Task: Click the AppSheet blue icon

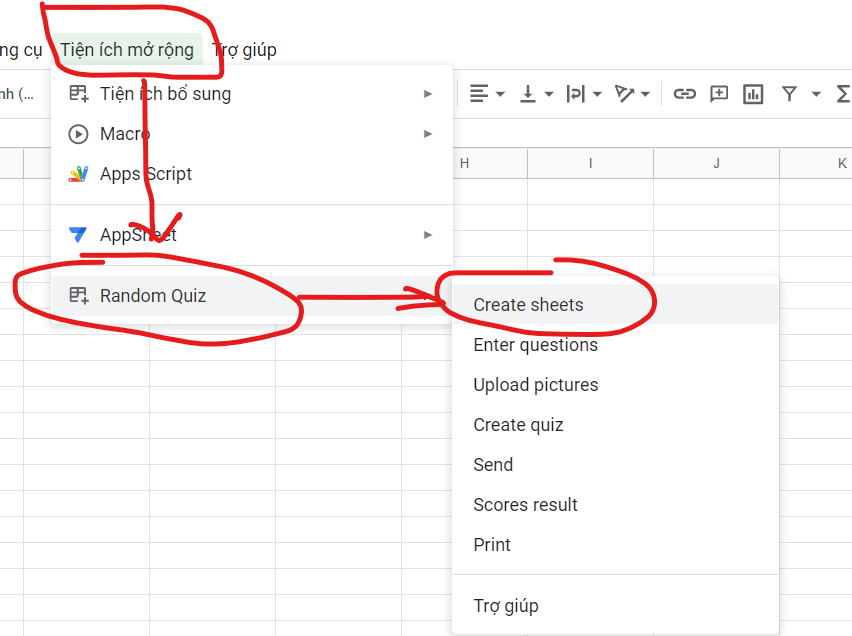Action: 78,235
